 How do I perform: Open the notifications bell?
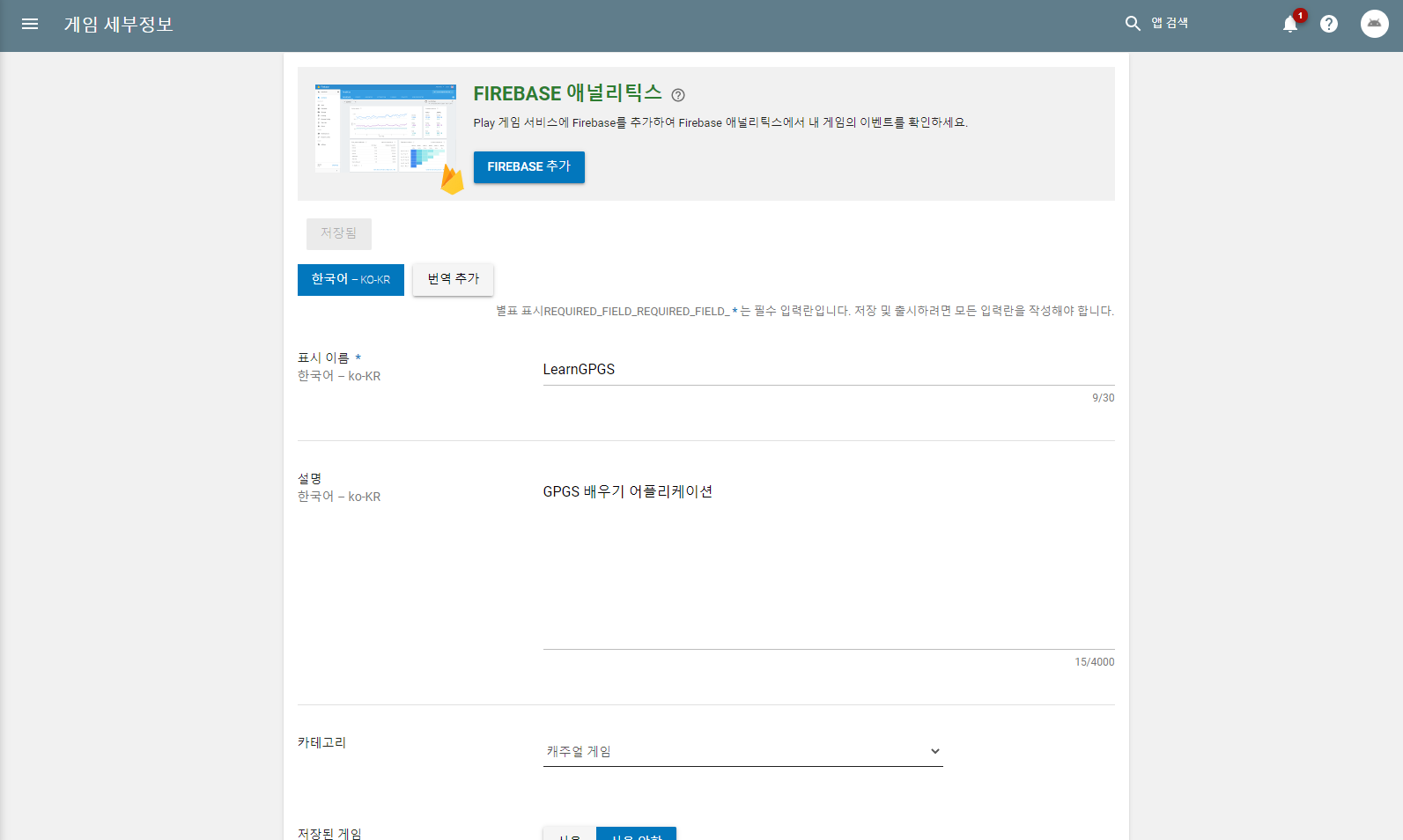[1290, 24]
